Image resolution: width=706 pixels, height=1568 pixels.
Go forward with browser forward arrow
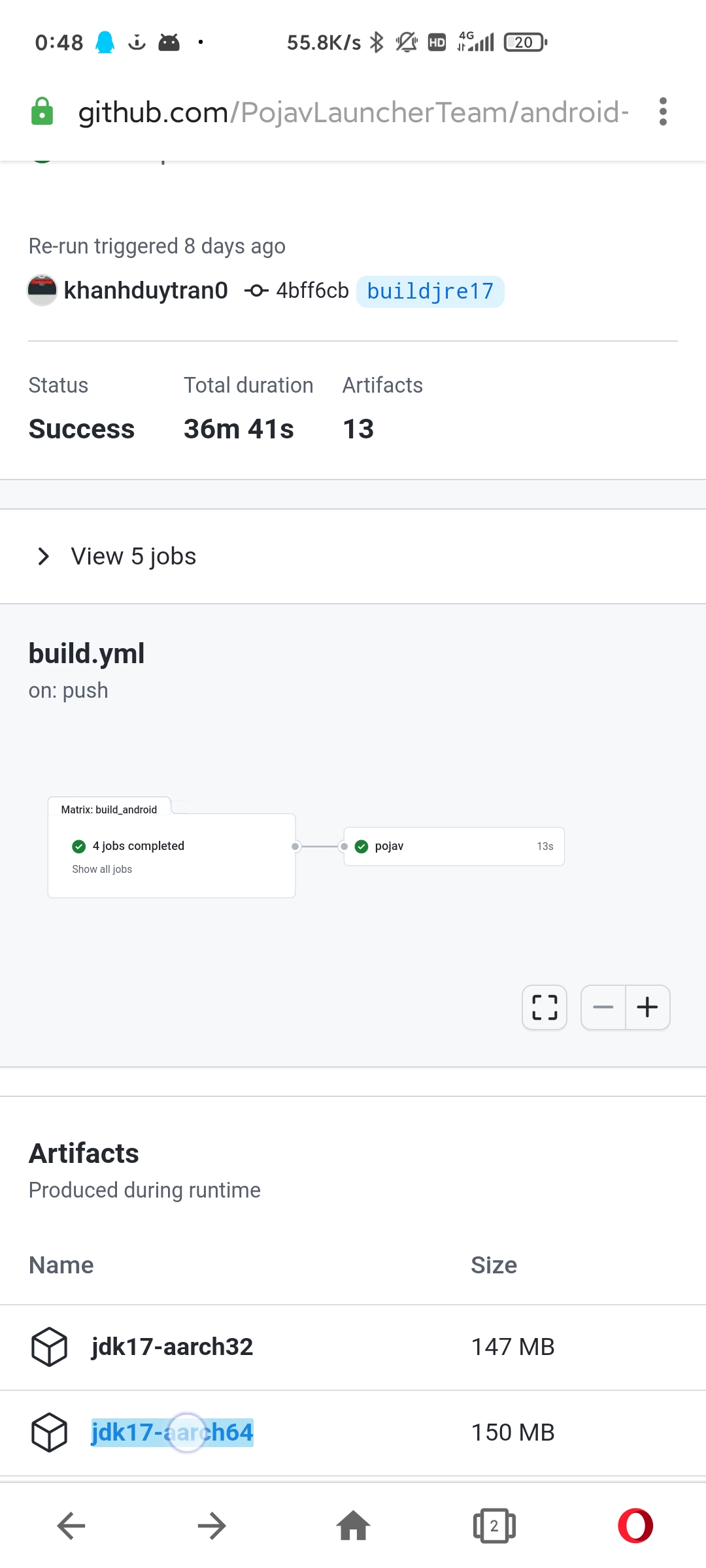point(212,1526)
